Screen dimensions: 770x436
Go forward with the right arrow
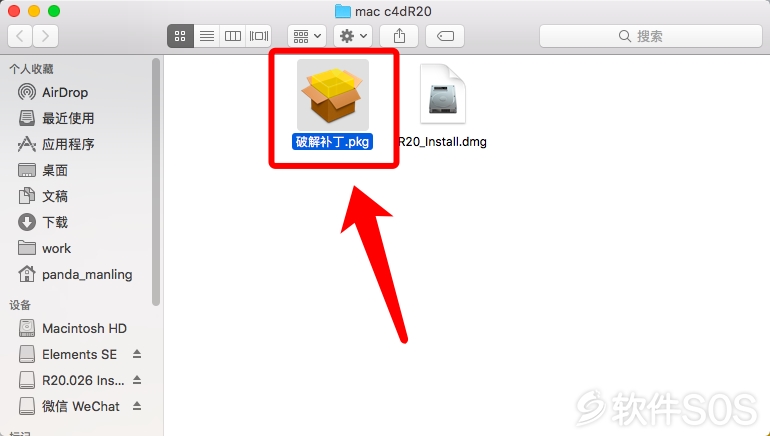tap(46, 36)
